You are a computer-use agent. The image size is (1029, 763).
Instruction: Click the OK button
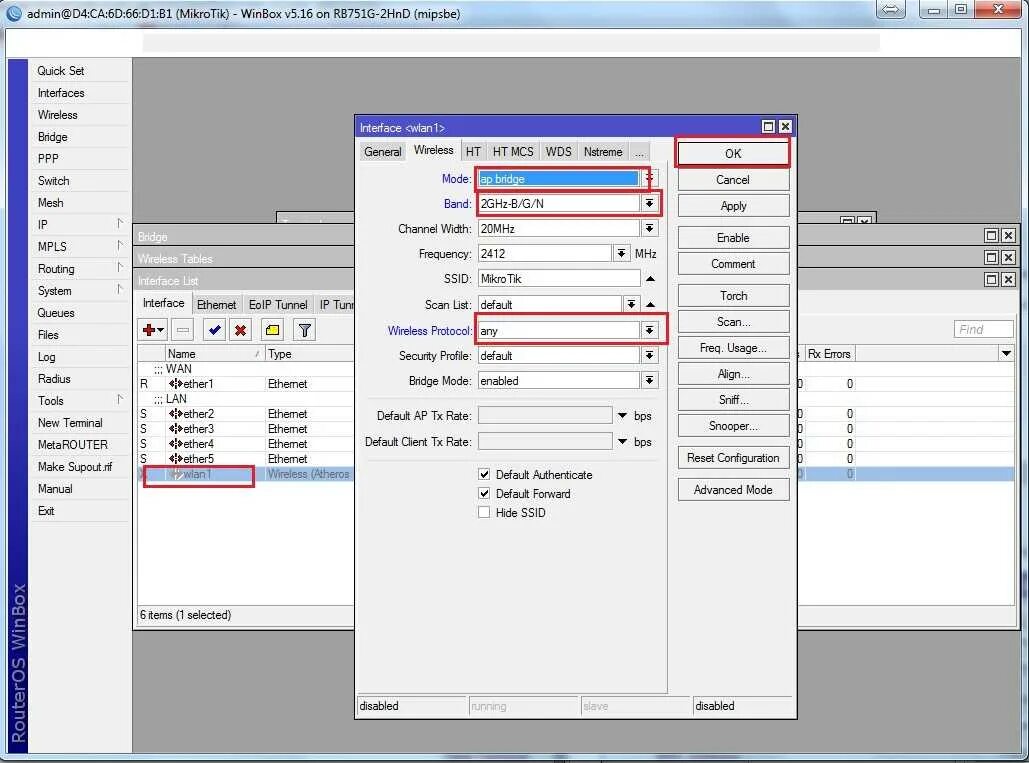[733, 154]
